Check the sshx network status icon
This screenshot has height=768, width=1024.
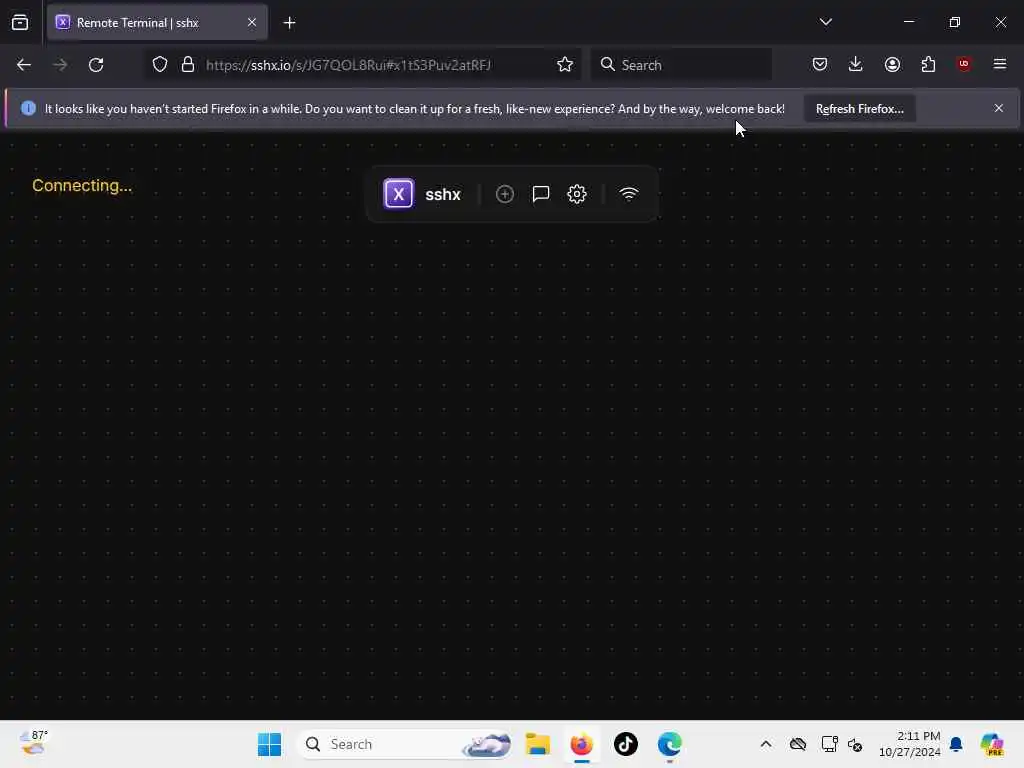pos(629,194)
